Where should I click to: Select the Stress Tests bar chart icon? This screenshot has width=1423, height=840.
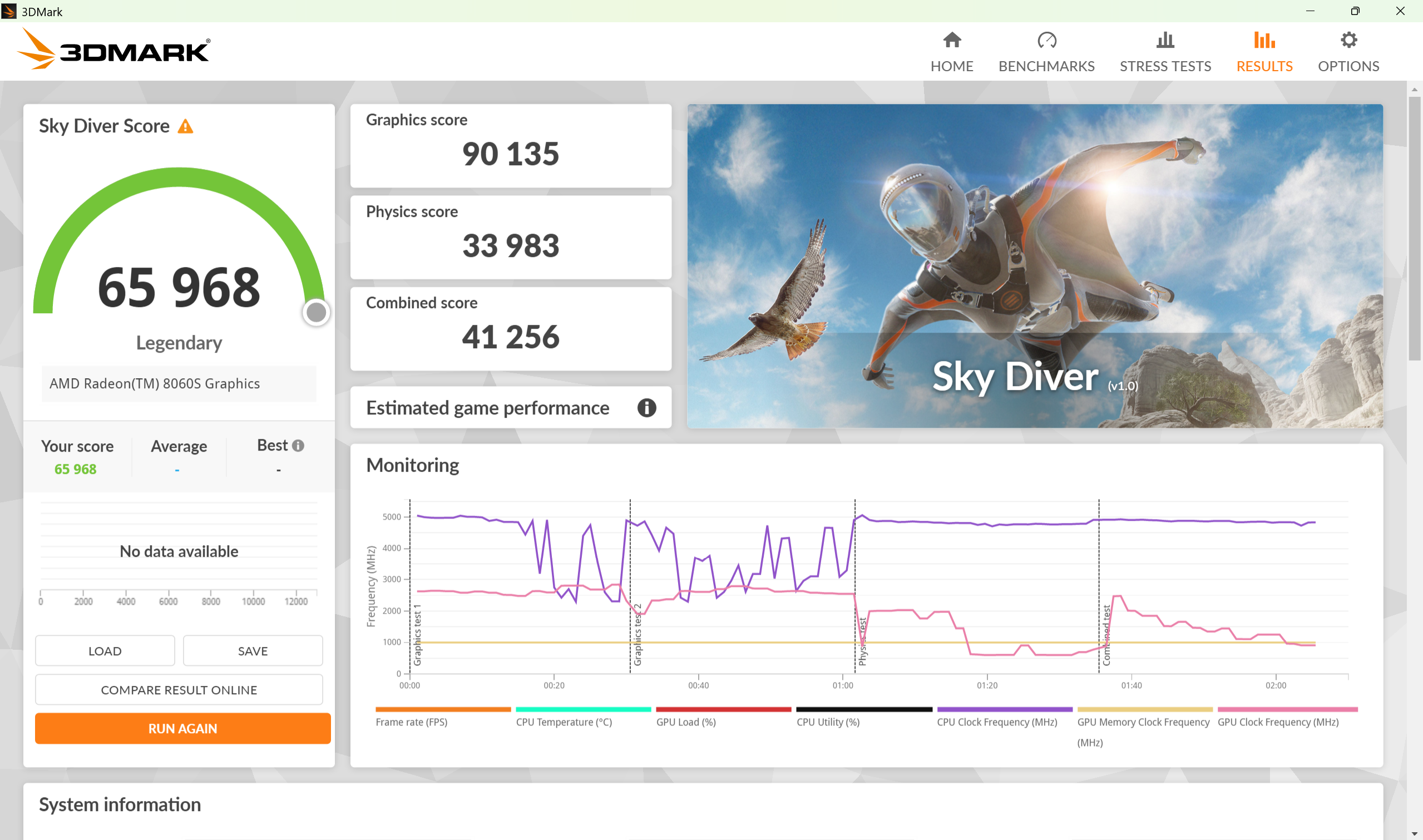pyautogui.click(x=1165, y=40)
